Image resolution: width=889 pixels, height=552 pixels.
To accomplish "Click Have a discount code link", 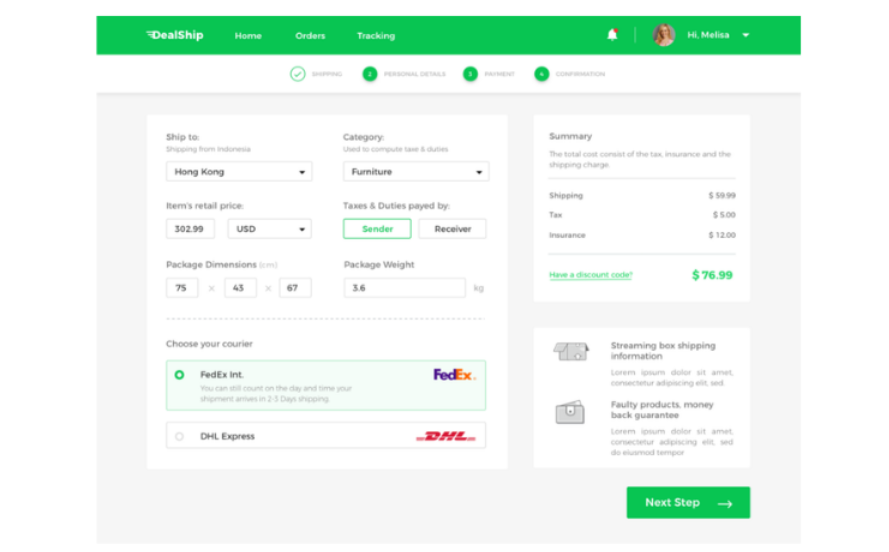I will click(x=590, y=275).
